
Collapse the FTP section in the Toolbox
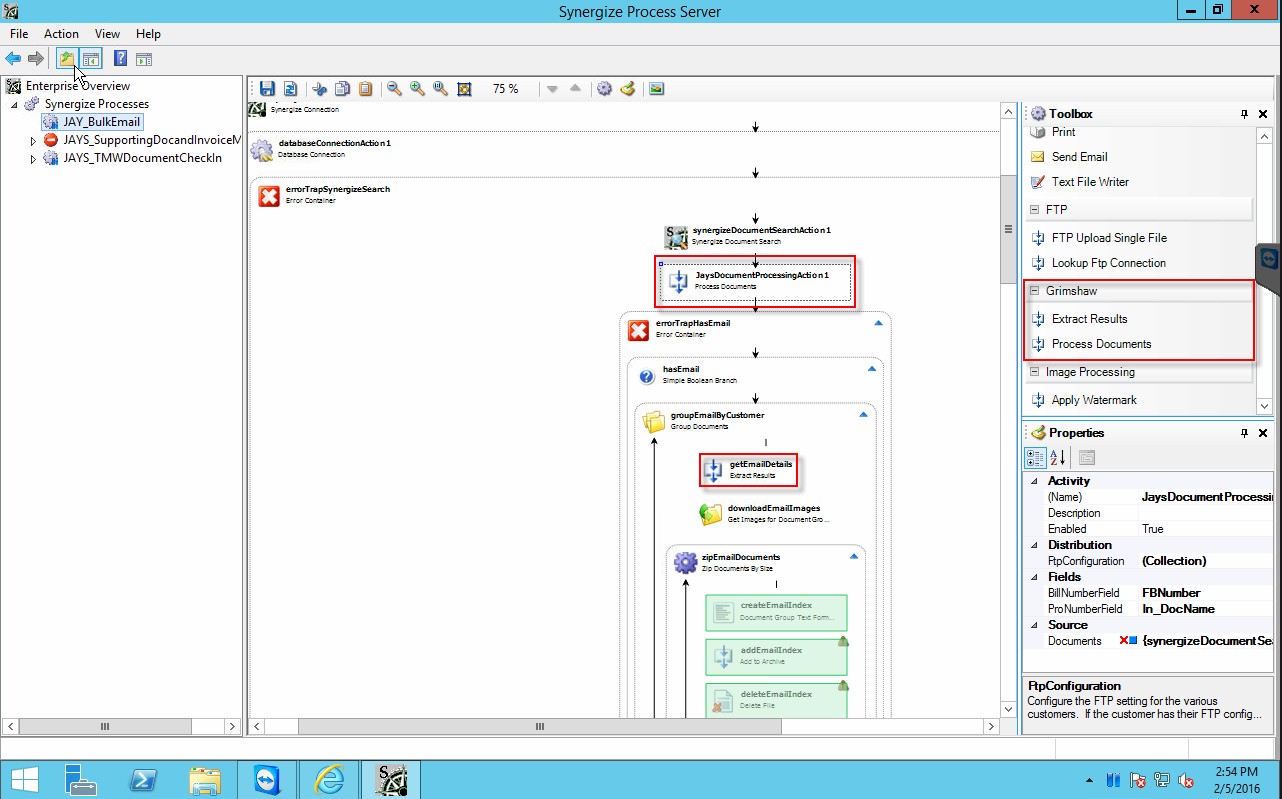pyautogui.click(x=1035, y=209)
